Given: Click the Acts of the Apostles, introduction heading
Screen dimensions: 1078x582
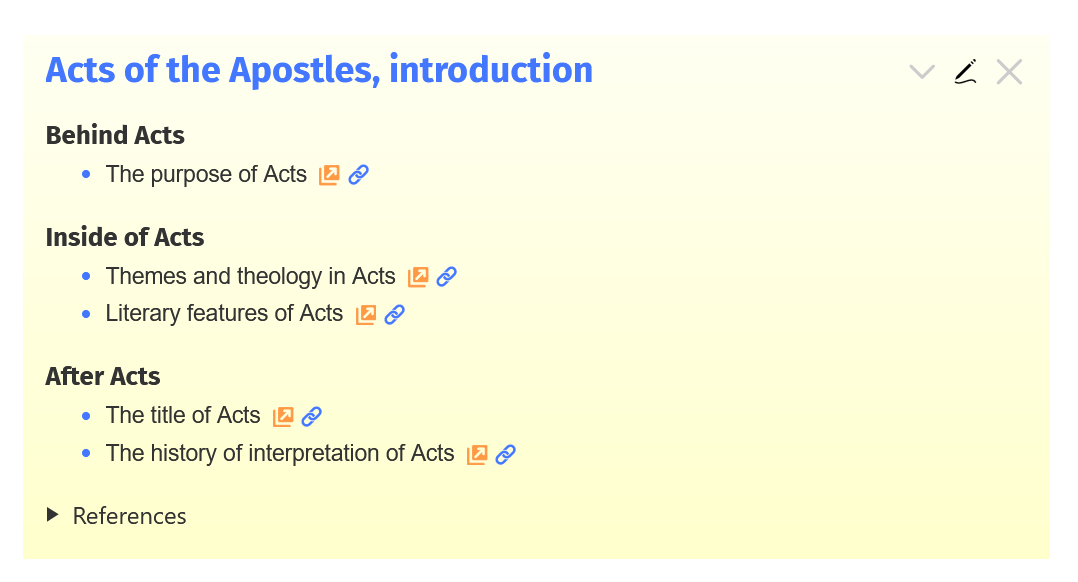Looking at the screenshot, I should tap(319, 70).
